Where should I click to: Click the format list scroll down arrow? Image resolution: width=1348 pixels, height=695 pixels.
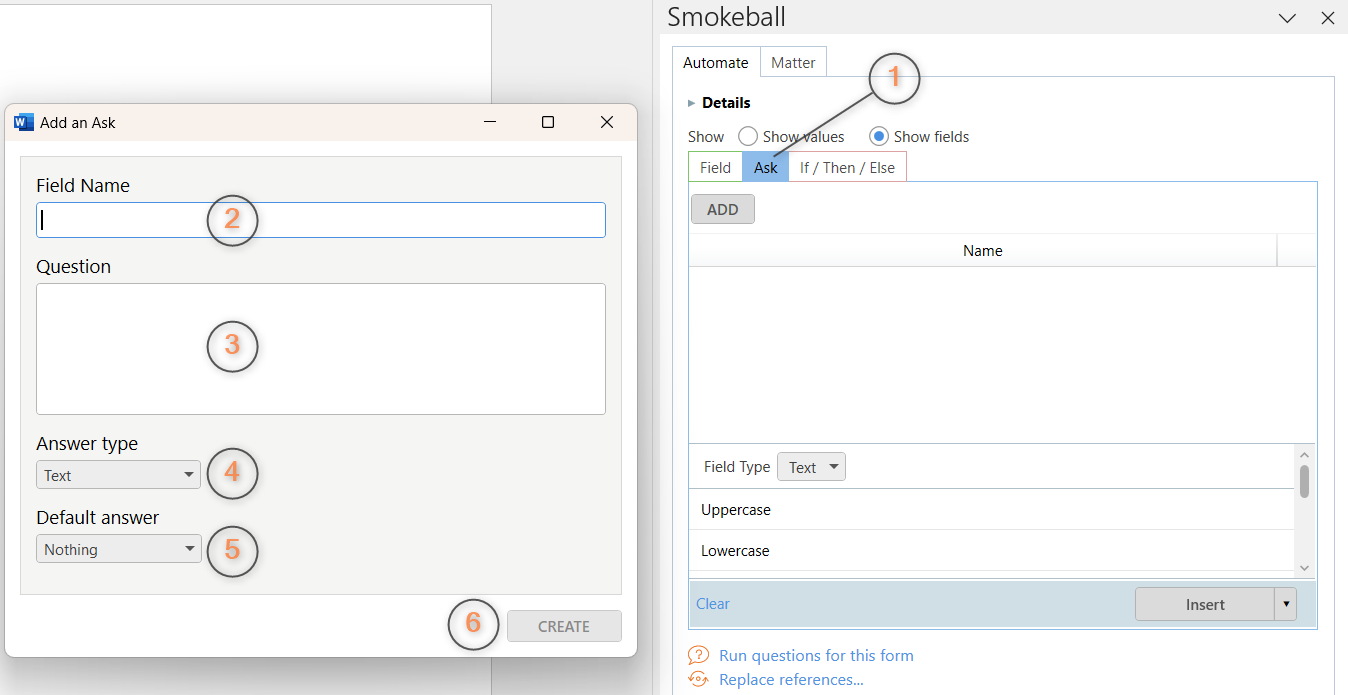(x=1304, y=567)
